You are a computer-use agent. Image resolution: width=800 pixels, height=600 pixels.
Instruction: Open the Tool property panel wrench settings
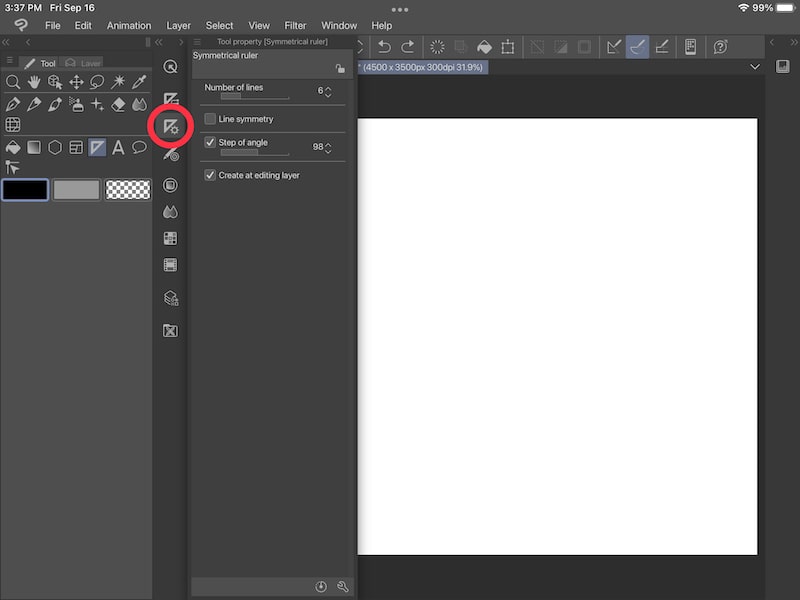(341, 587)
